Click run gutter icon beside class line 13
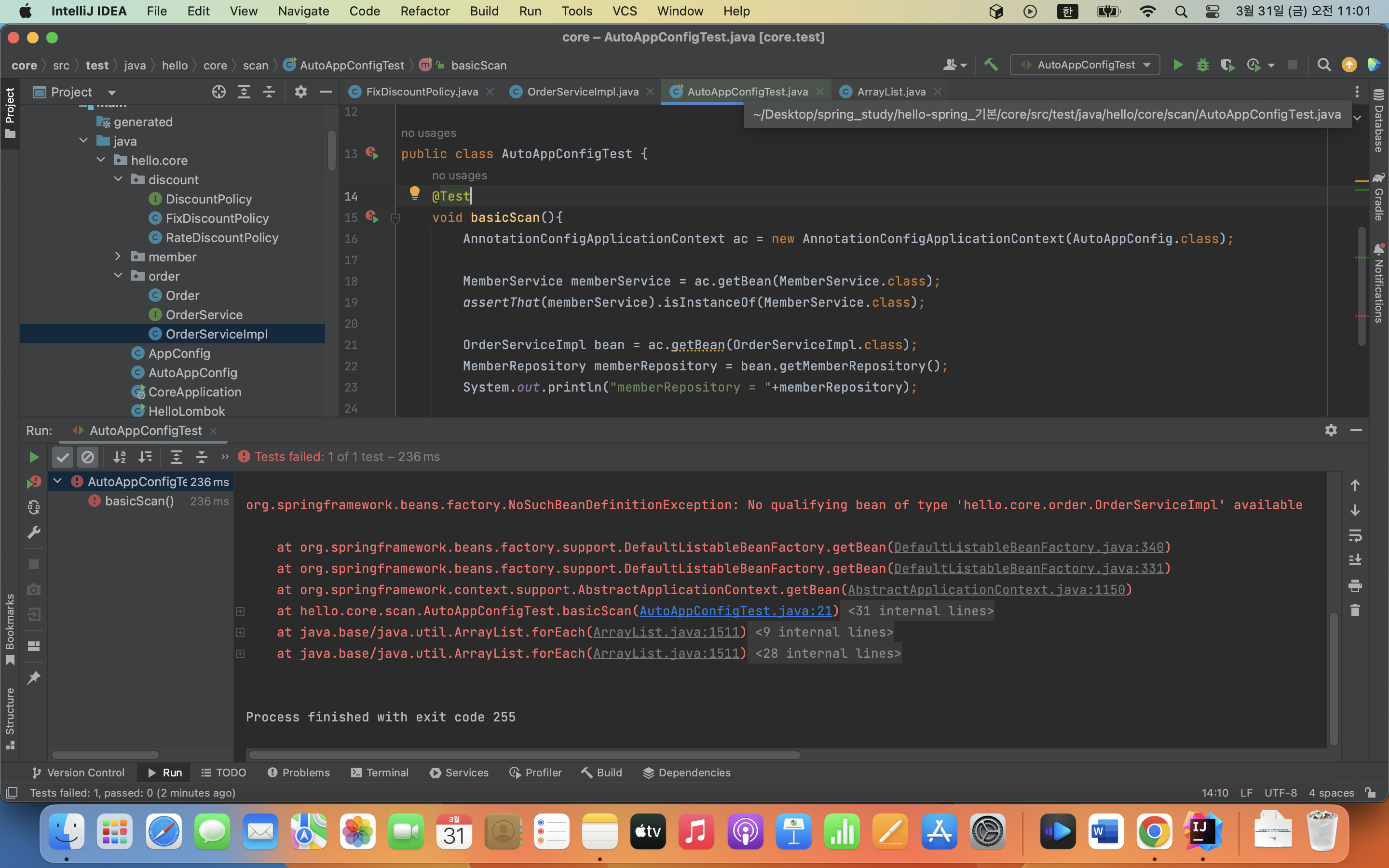 pyautogui.click(x=372, y=153)
